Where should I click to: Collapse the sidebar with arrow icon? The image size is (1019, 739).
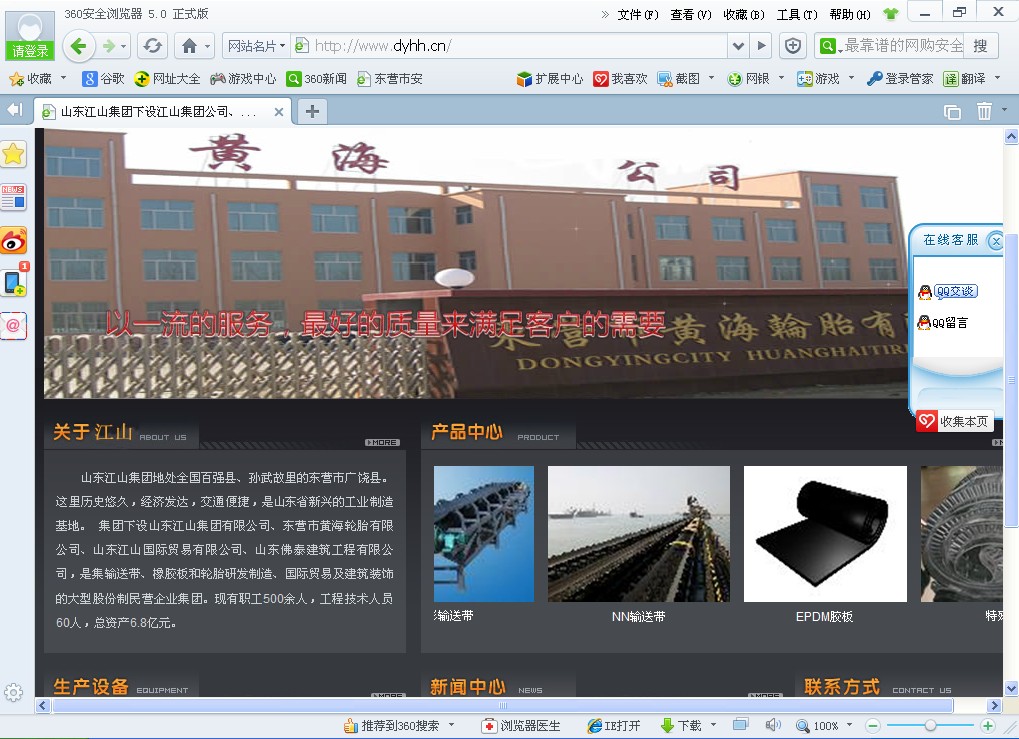[14, 110]
